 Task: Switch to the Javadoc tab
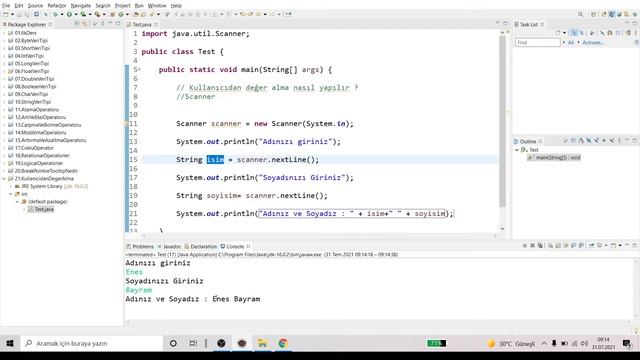click(x=169, y=247)
